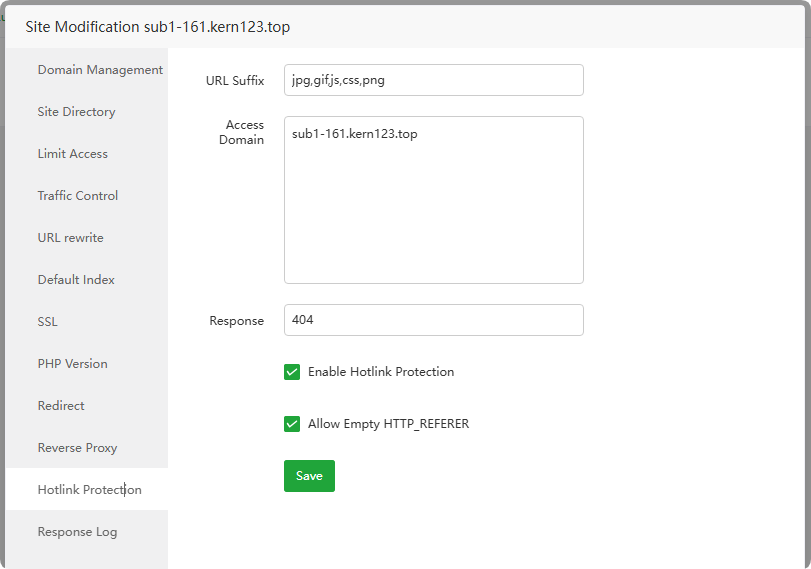Toggle the Allow Empty HTTP_REFERER checkbox
811x569 pixels.
292,424
